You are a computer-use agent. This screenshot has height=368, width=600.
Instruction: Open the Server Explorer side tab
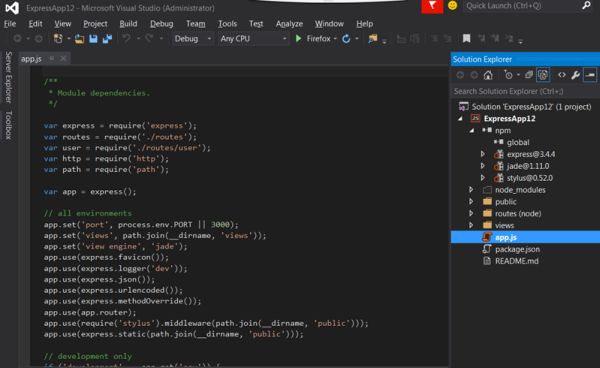[8, 77]
